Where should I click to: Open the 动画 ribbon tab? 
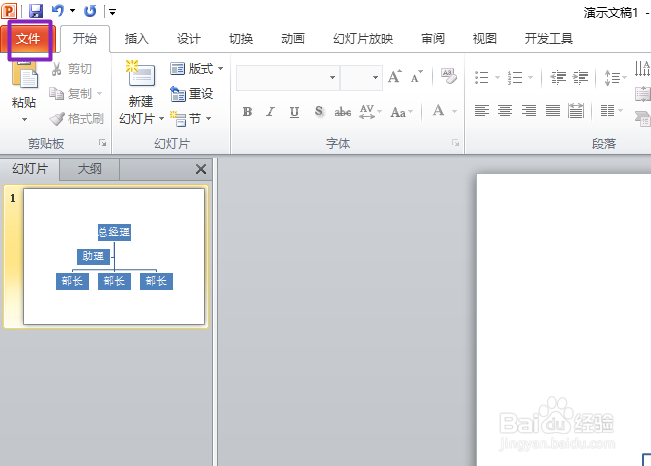[293, 39]
